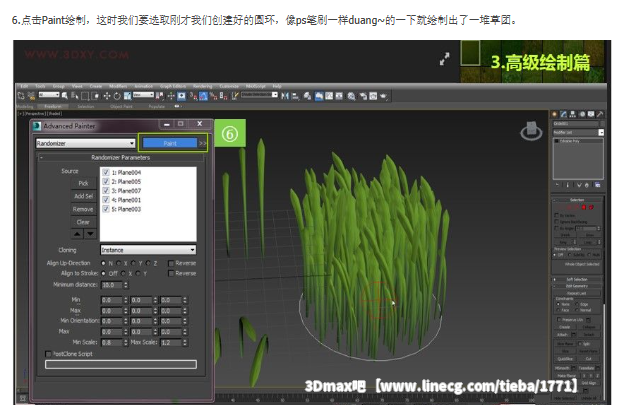Move source item up with arrow
Image resolution: width=617 pixels, height=405 pixels.
pyautogui.click(x=77, y=234)
